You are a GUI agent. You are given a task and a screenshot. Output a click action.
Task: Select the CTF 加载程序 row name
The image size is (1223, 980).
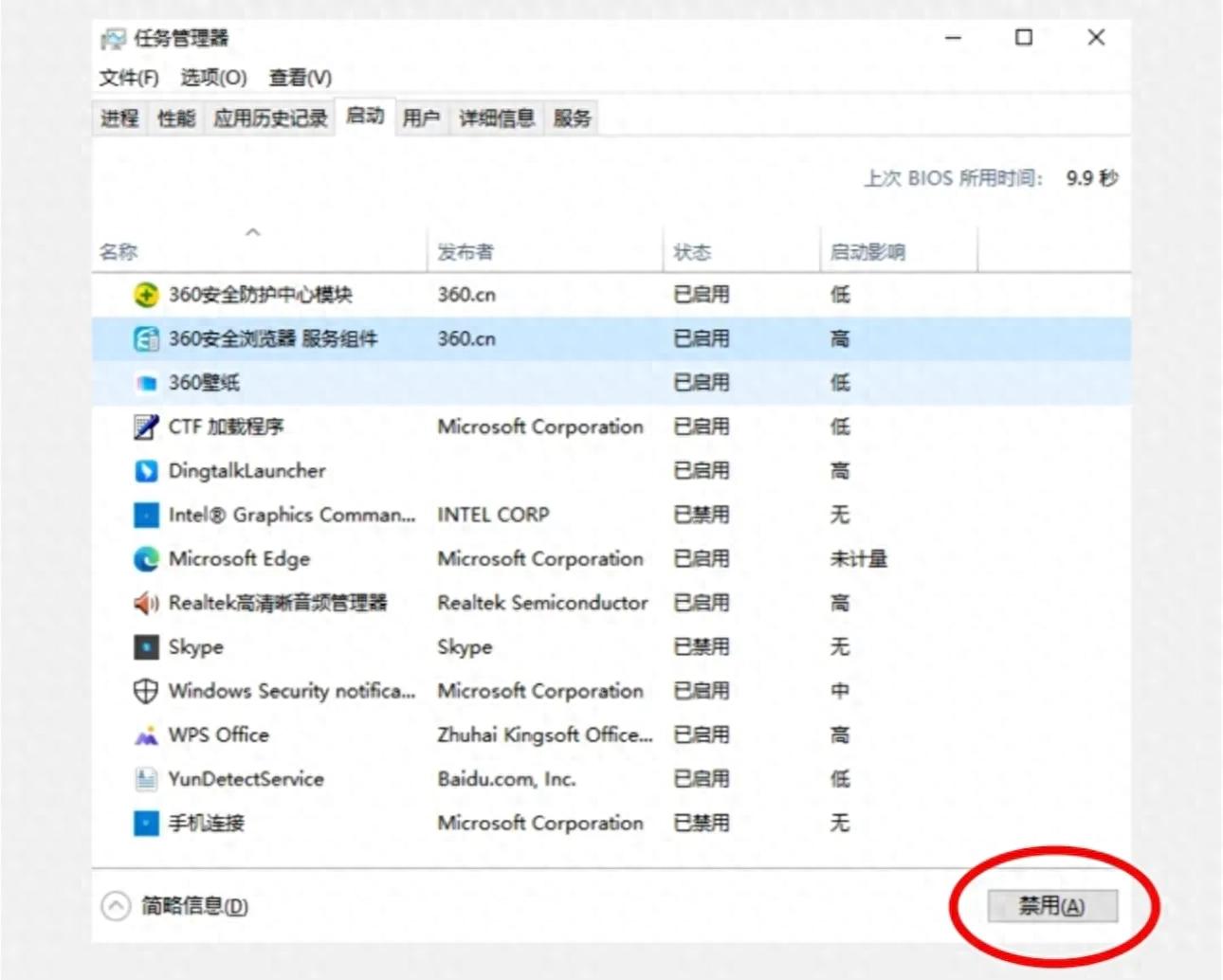[226, 426]
